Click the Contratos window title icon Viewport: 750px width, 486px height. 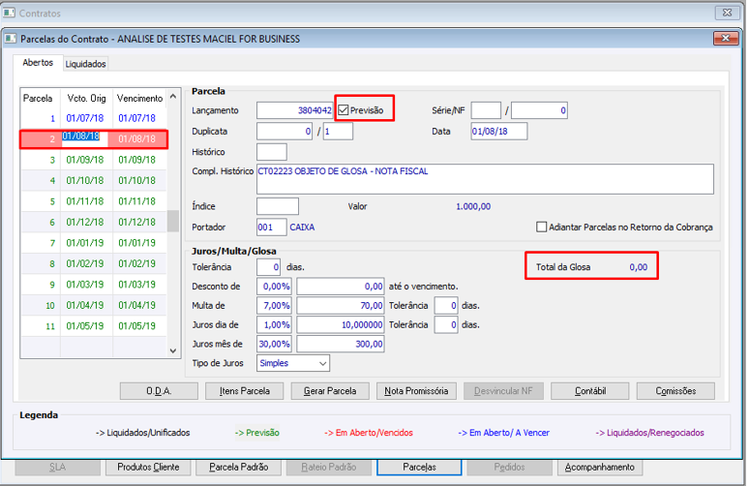click(x=9, y=12)
